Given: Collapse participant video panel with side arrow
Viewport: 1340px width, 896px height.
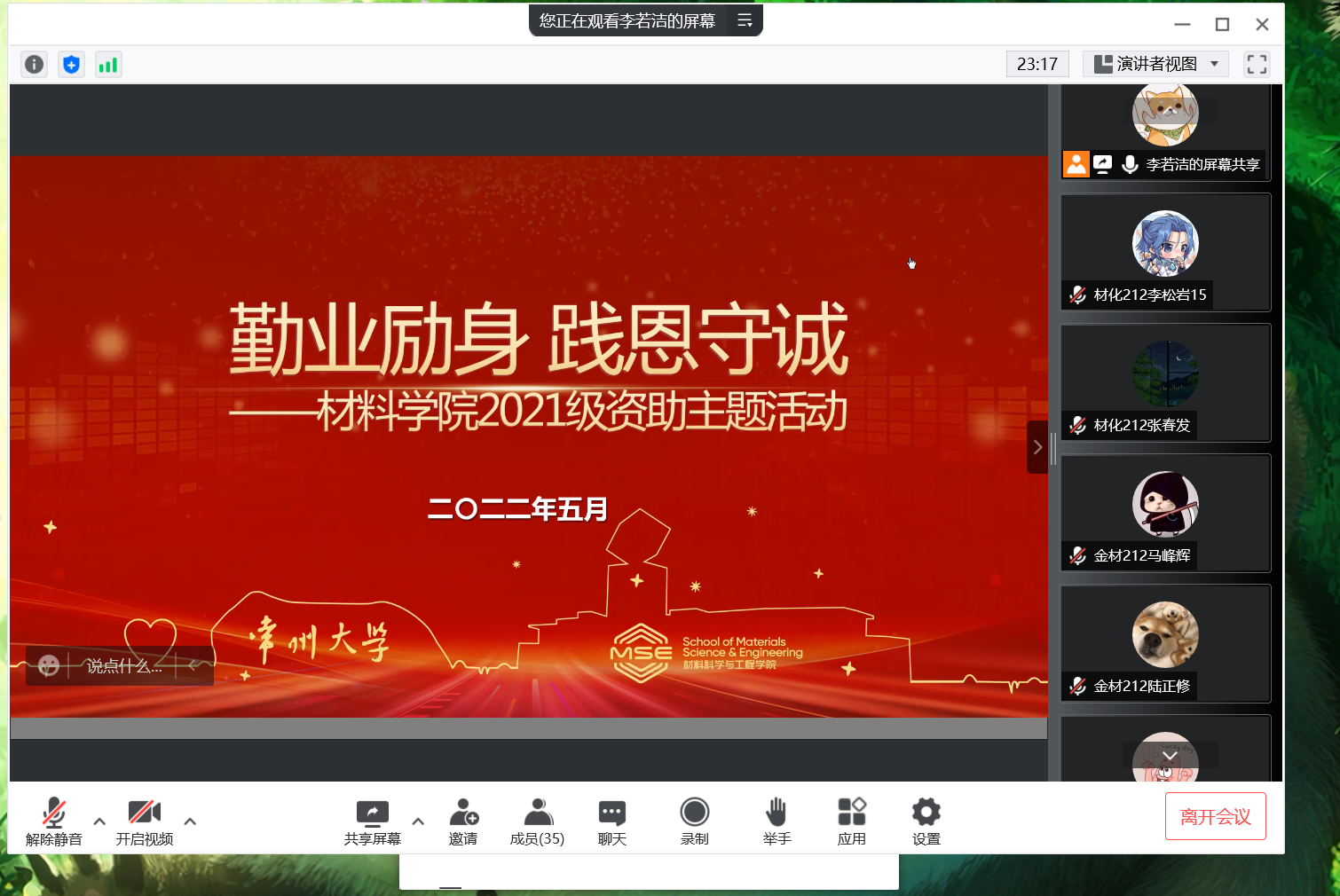Looking at the screenshot, I should coord(1037,447).
